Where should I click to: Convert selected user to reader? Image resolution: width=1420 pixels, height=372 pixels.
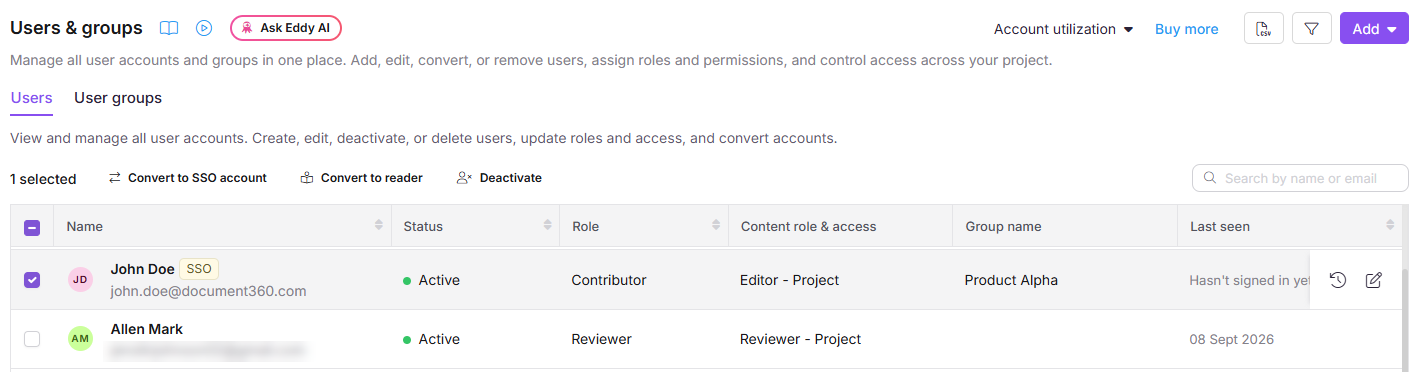tap(361, 178)
